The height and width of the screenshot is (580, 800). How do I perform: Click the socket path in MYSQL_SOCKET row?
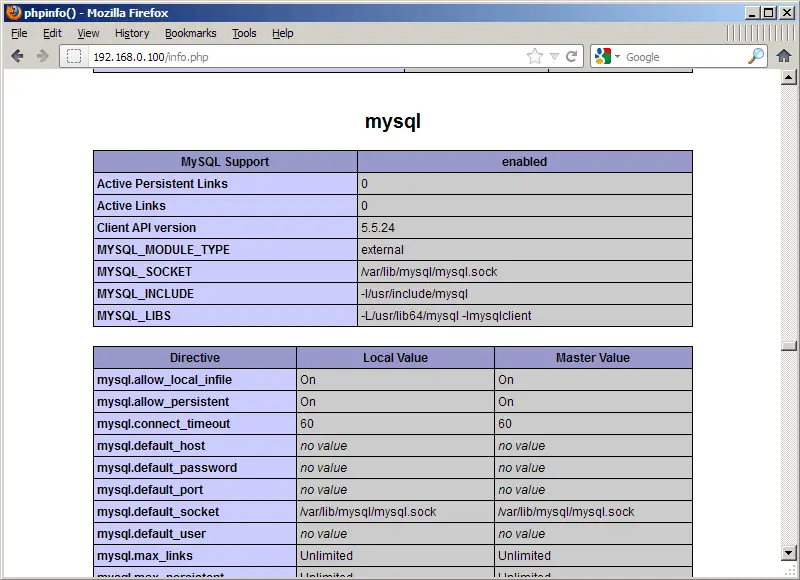click(x=429, y=272)
